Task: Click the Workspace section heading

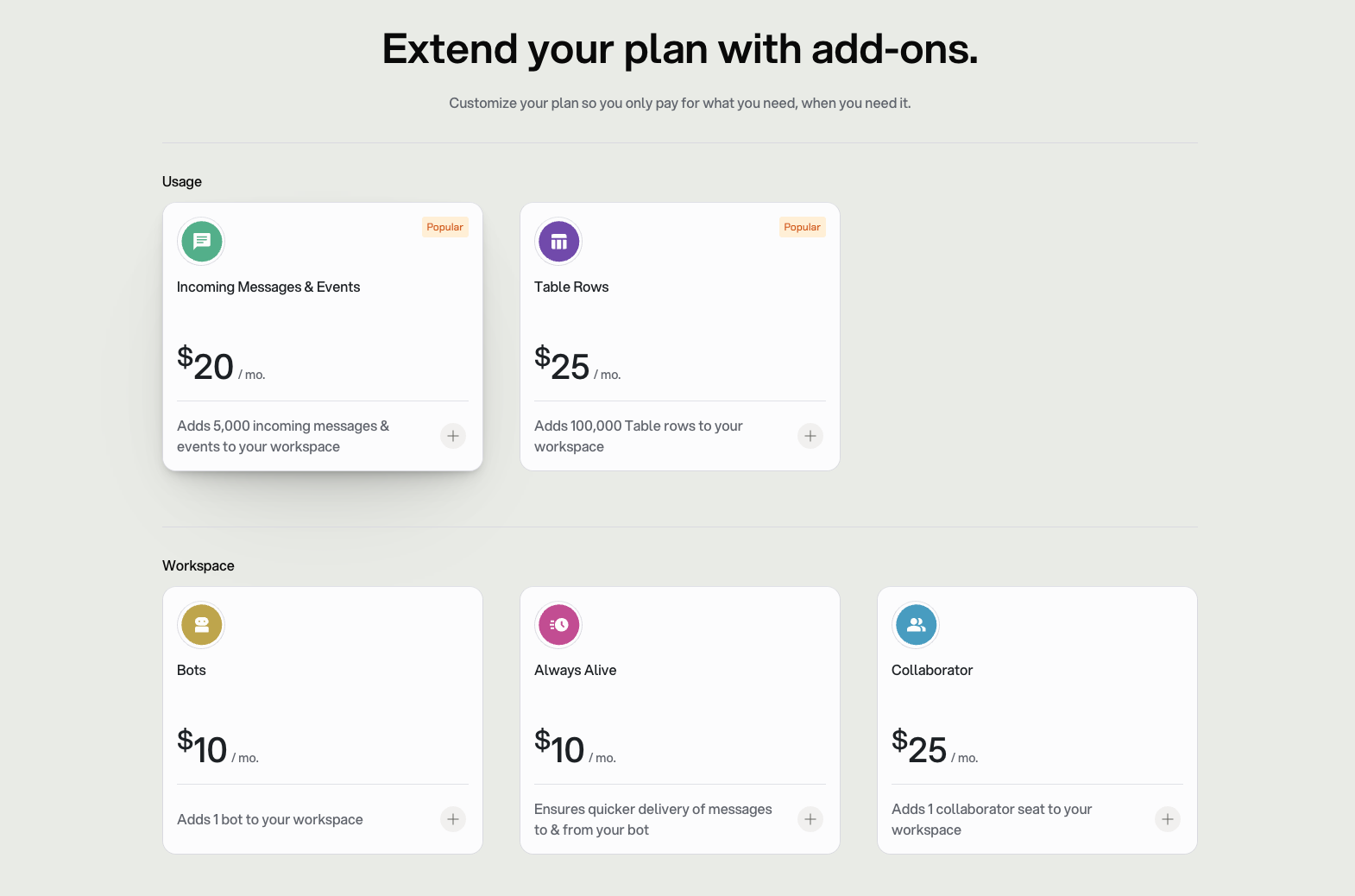Action: (x=199, y=565)
